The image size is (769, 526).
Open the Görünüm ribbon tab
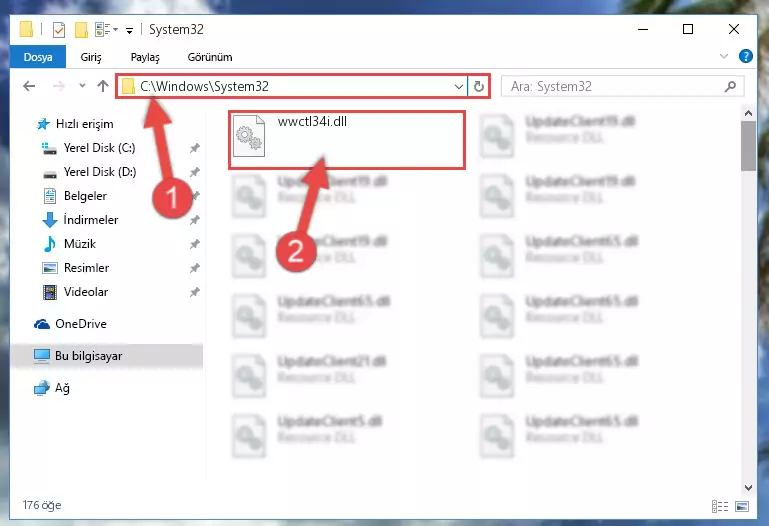[210, 57]
